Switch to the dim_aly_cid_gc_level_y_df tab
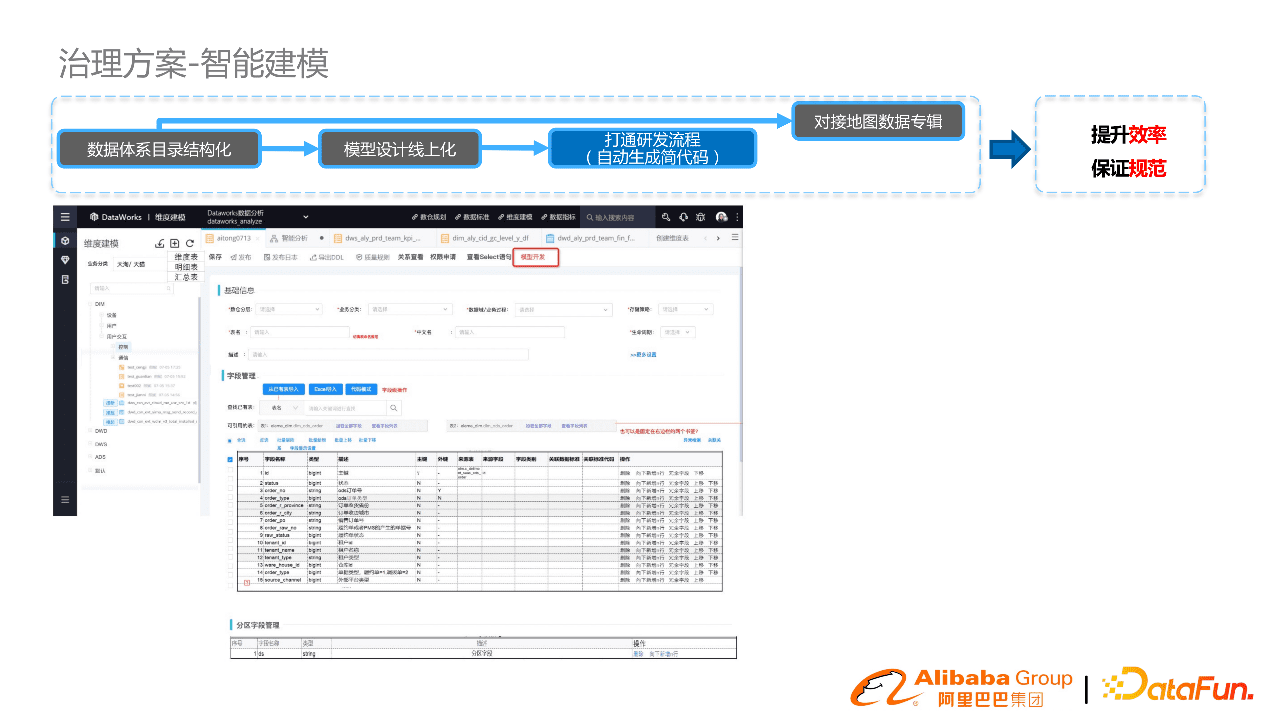Image resolution: width=1280 pixels, height=720 pixels. point(489,239)
